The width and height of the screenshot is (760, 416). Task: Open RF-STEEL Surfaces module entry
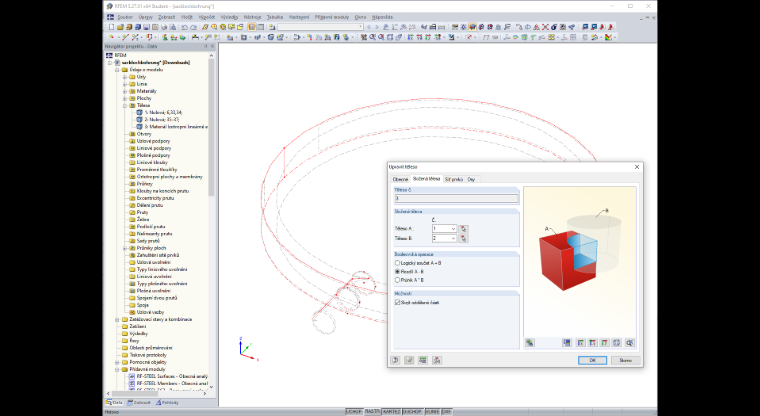coord(172,376)
